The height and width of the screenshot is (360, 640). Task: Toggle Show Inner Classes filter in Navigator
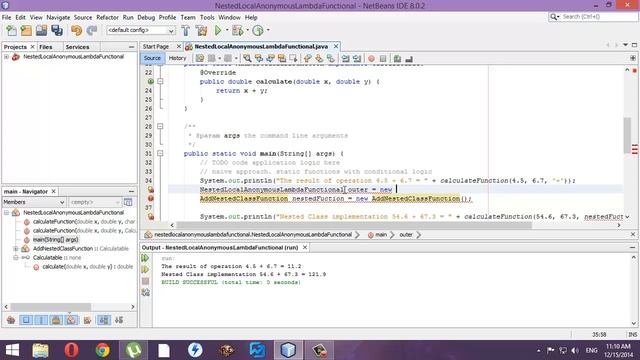[71, 320]
